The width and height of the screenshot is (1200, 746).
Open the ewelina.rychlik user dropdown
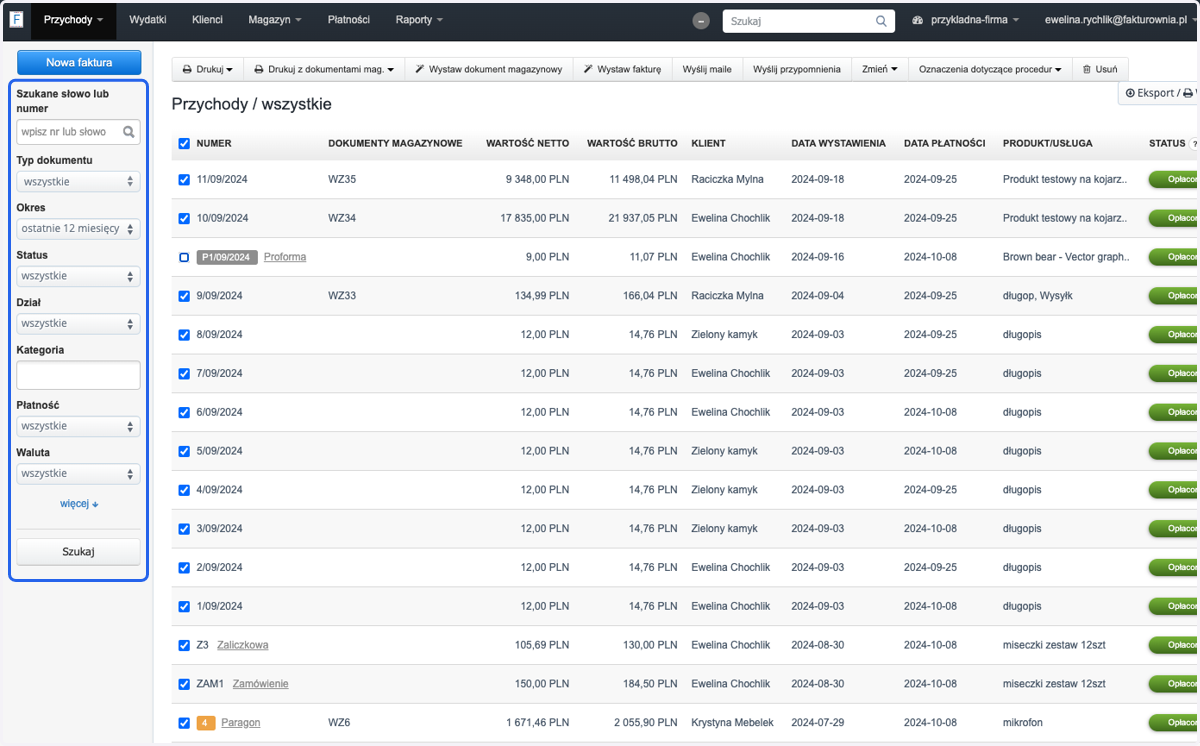pos(1120,20)
